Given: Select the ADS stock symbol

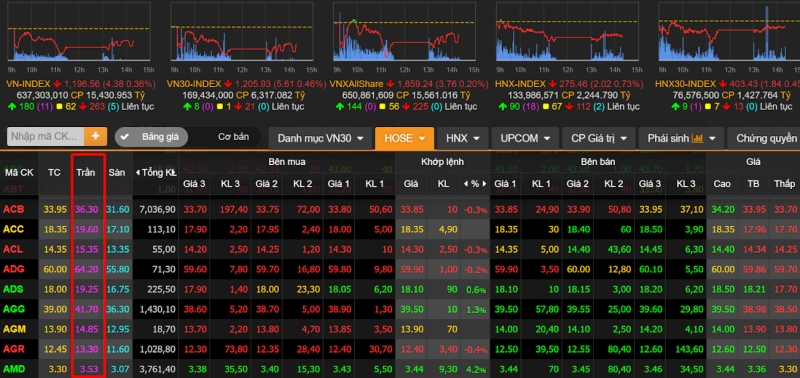Looking at the screenshot, I should pyautogui.click(x=13, y=289).
